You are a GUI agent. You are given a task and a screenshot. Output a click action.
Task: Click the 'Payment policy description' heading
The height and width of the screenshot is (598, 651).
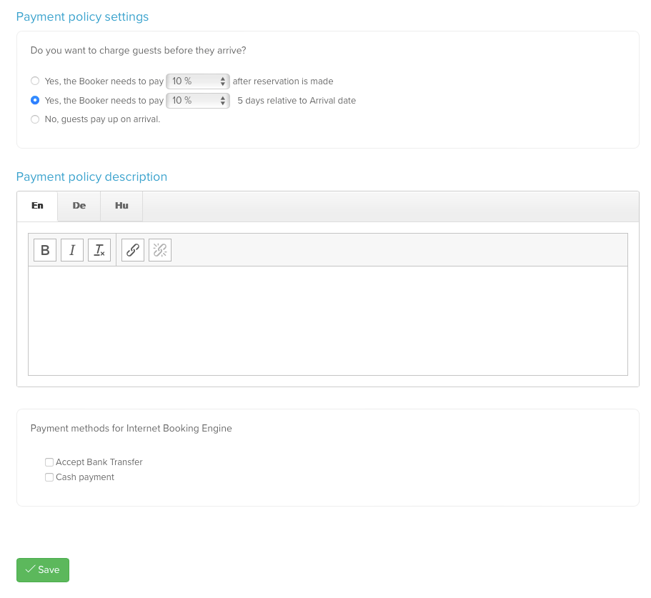(x=92, y=177)
